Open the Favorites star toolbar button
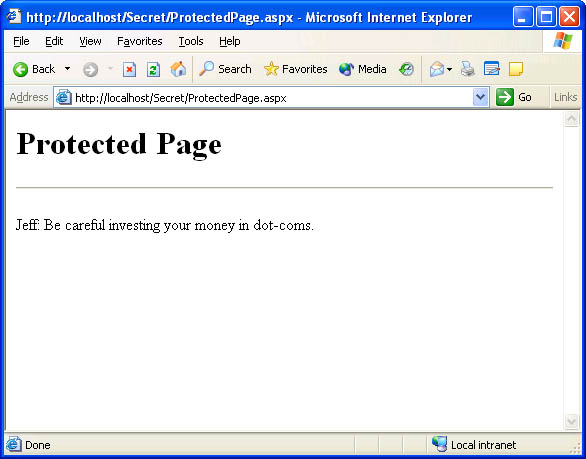The image size is (586, 459). tap(295, 69)
